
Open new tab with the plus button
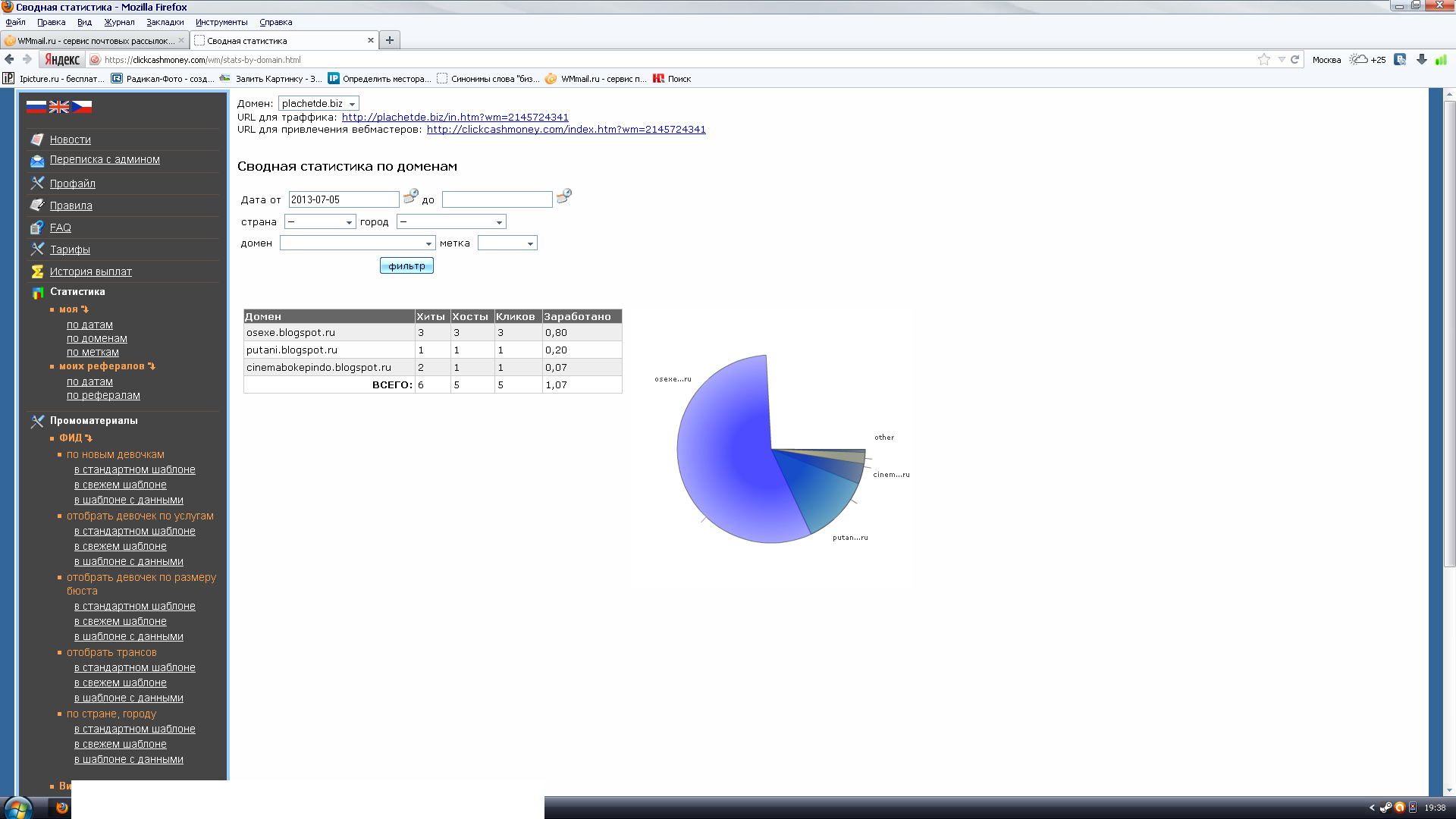point(390,40)
